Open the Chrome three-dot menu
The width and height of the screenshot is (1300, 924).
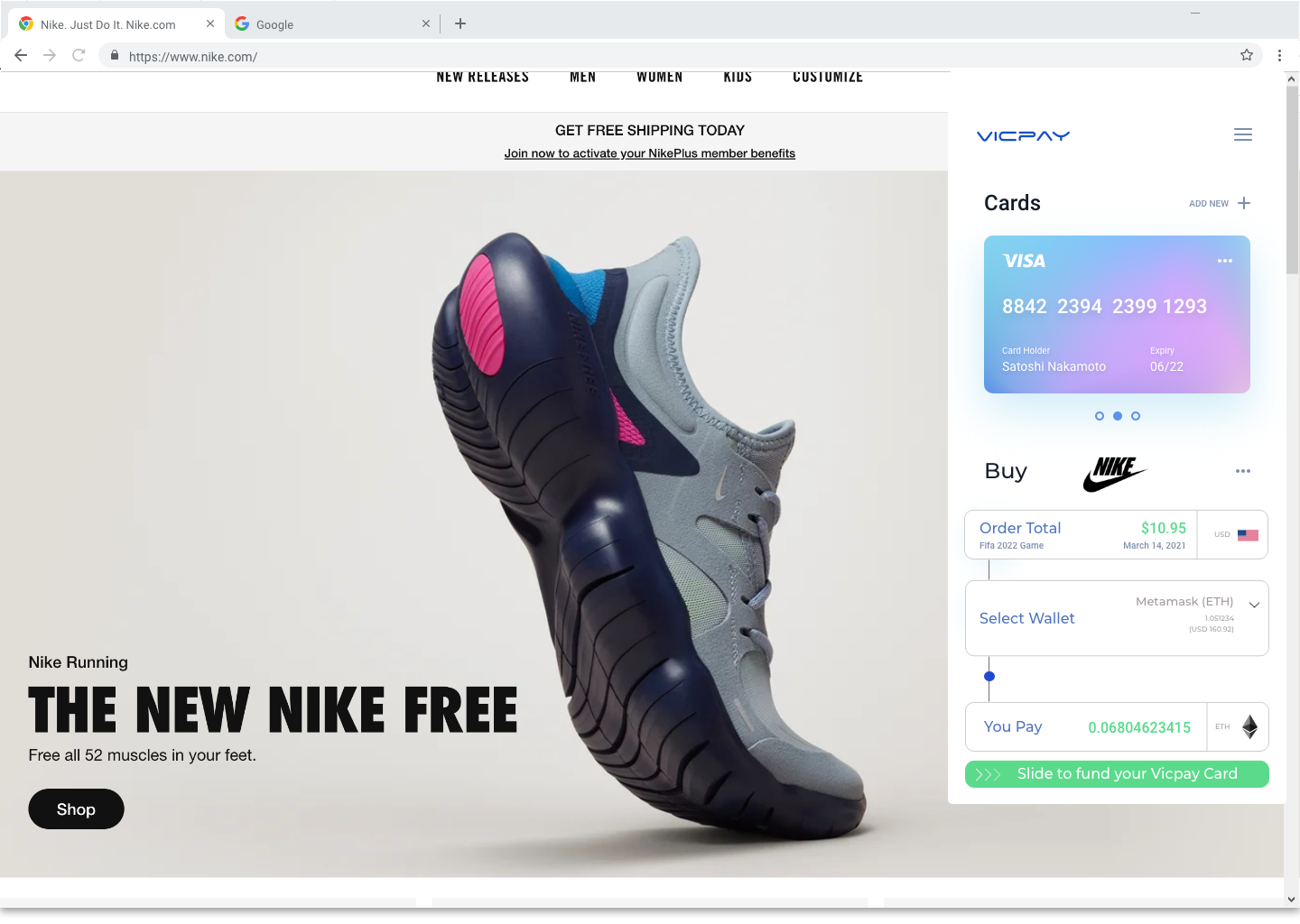point(1279,55)
